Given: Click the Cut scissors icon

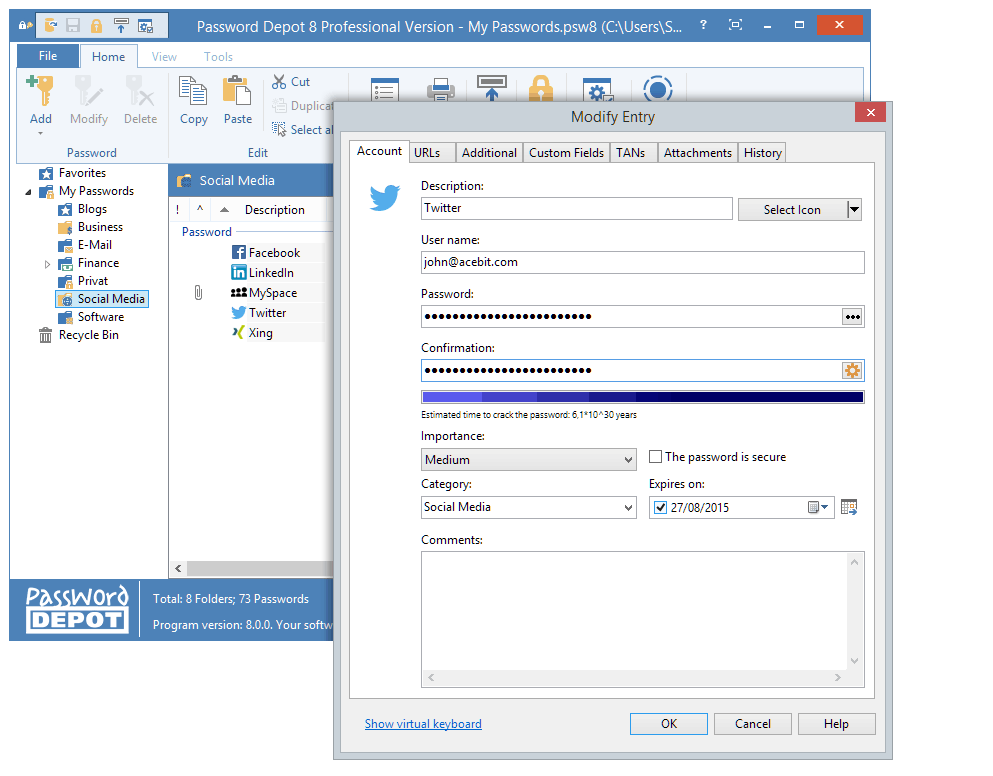Looking at the screenshot, I should coord(279,82).
